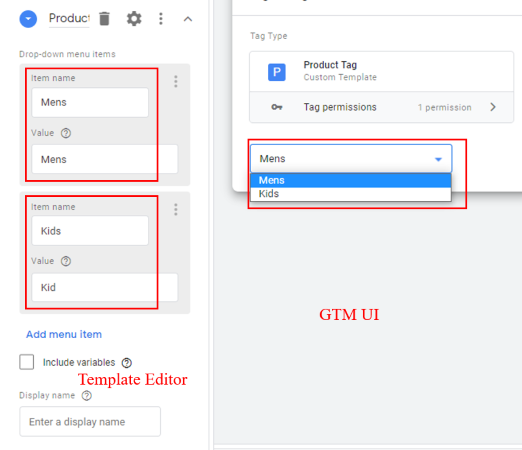The height and width of the screenshot is (450, 522).
Task: Click the Tag Type label
Action: 269,36
